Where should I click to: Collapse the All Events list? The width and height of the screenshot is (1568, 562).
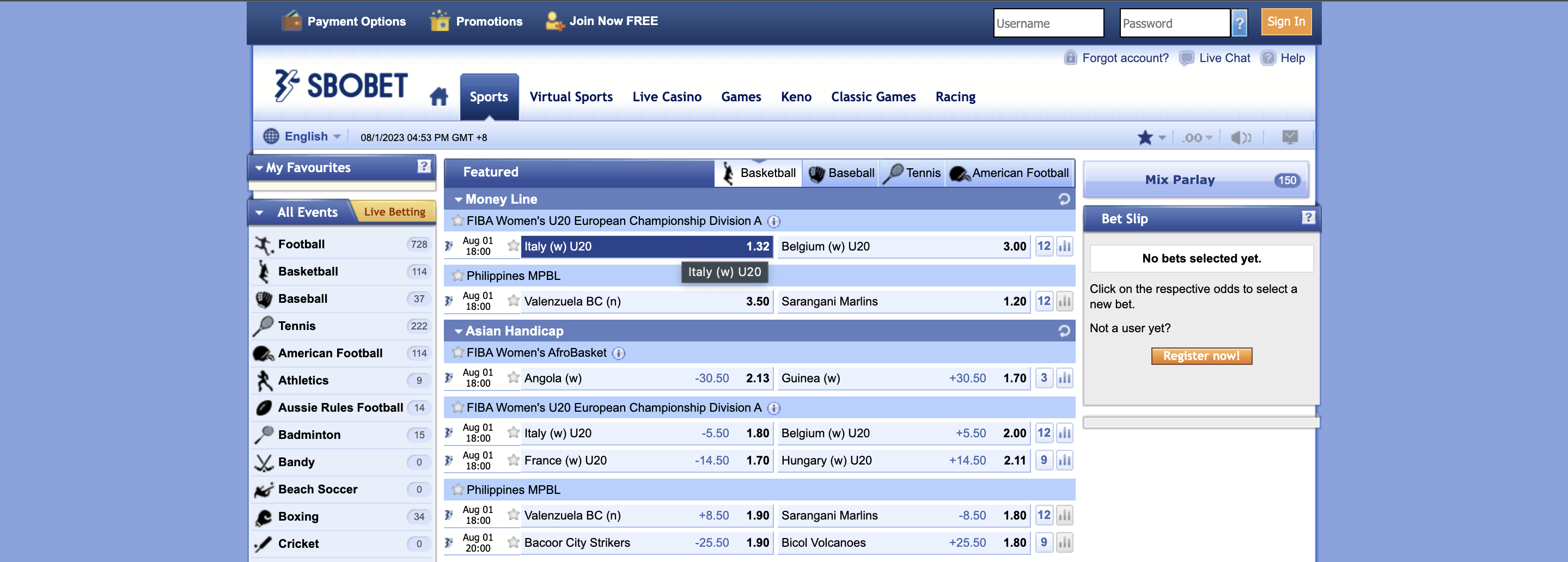pos(259,212)
